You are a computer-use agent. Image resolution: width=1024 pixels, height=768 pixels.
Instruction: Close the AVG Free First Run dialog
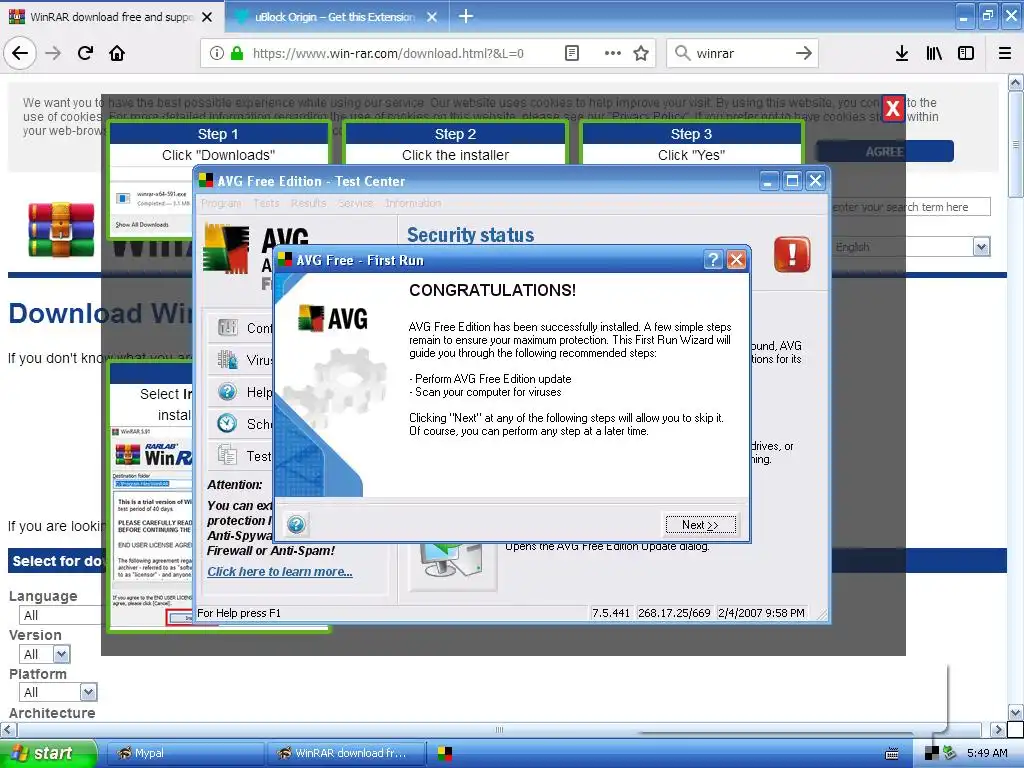pos(737,260)
